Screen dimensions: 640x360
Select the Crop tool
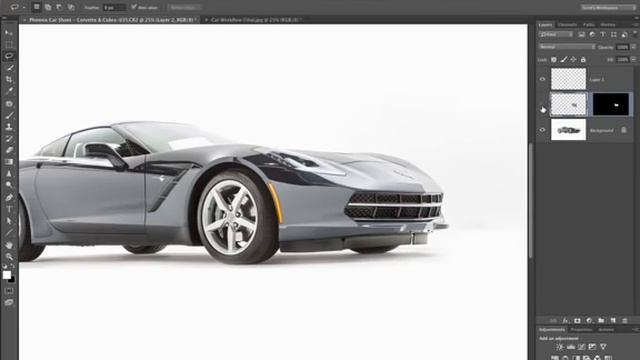click(9, 80)
